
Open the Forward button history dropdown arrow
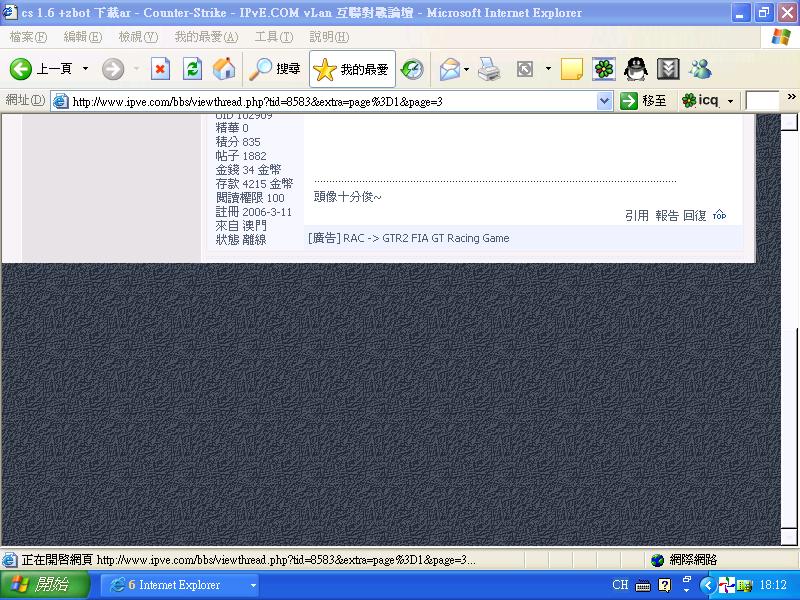(136, 68)
